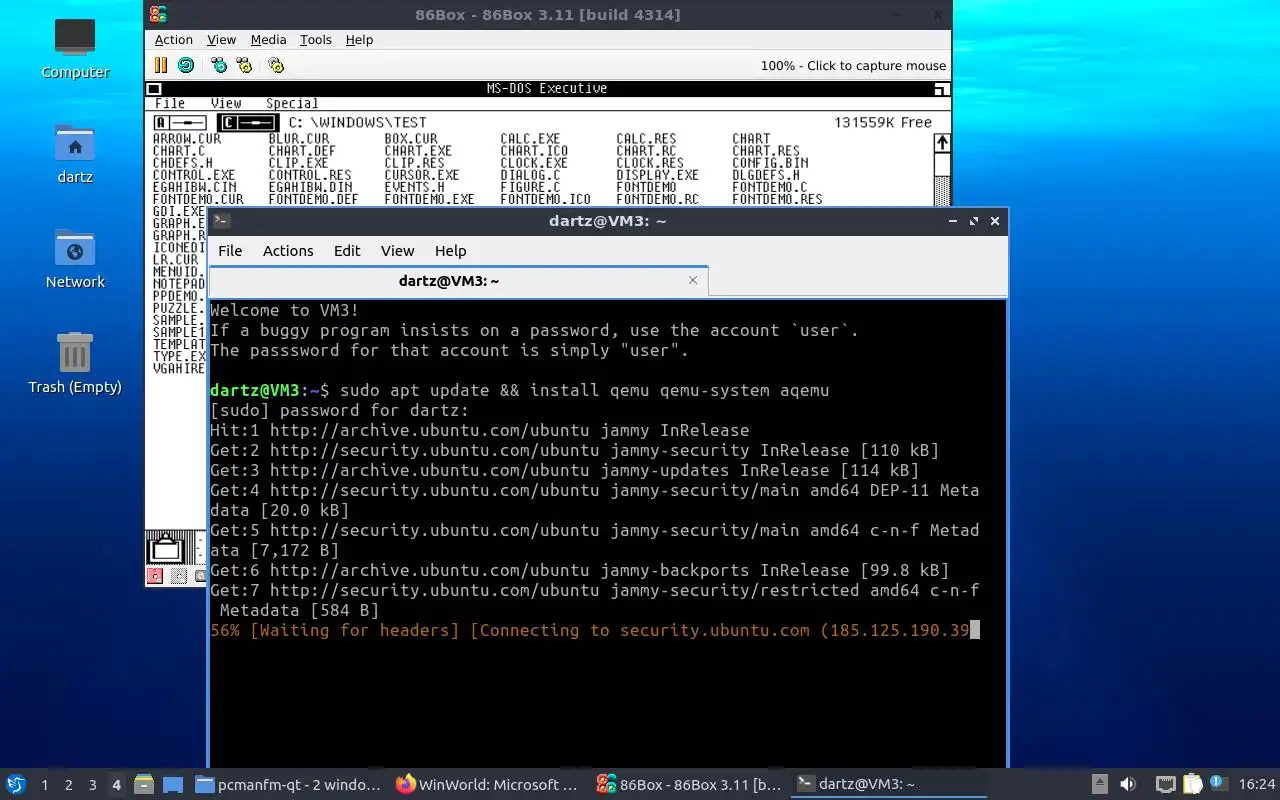Click the first Ctrl+Alt+Del icon in 86Box
1280x800 pixels.
pos(219,65)
